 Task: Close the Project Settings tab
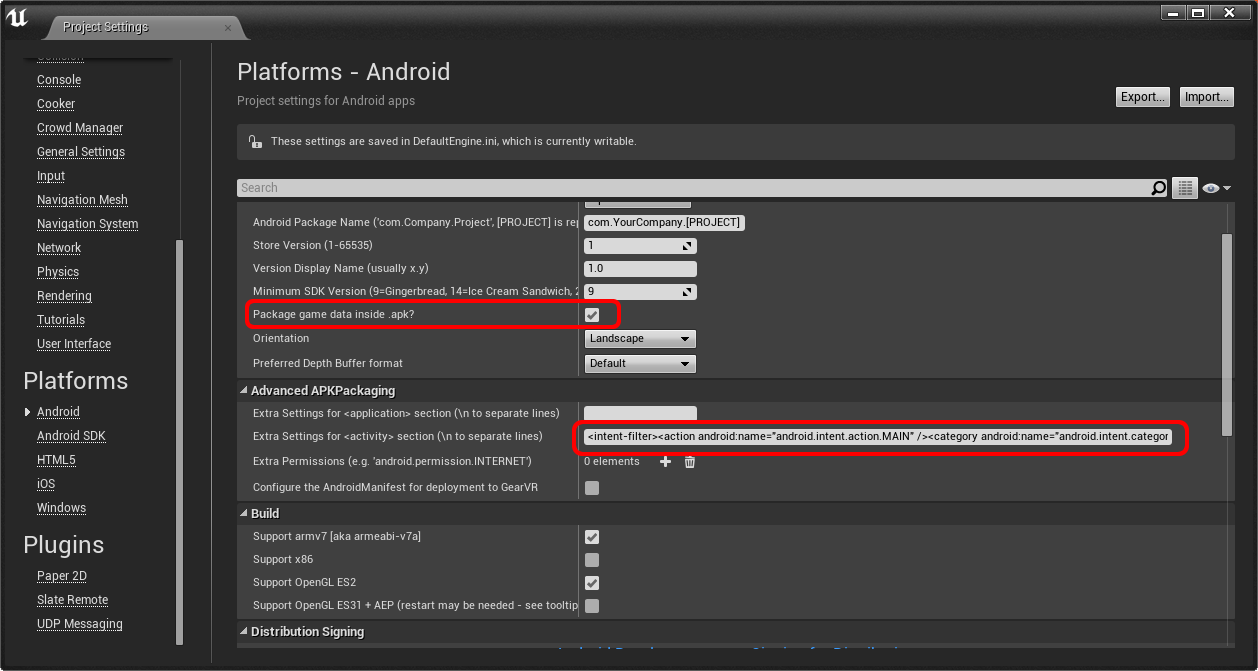pos(228,27)
